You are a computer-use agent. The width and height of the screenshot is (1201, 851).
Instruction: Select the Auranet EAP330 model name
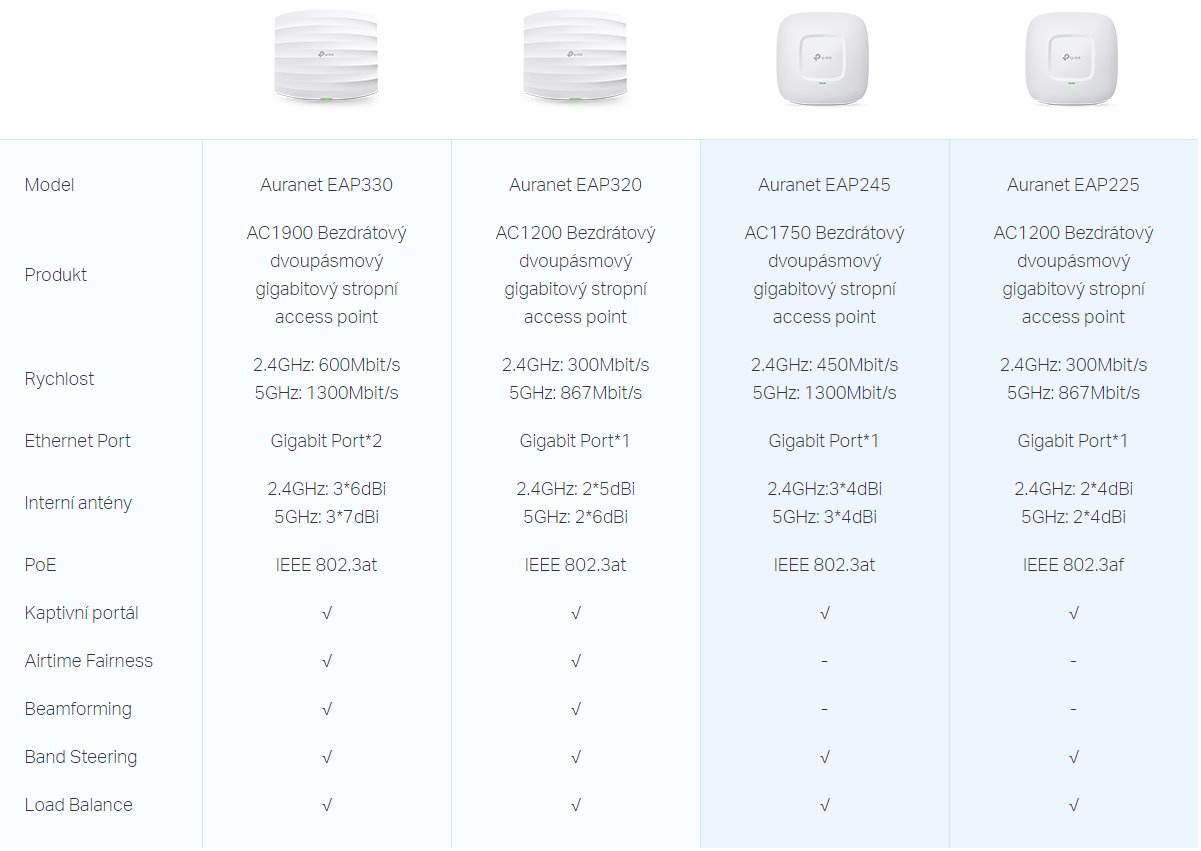(327, 185)
